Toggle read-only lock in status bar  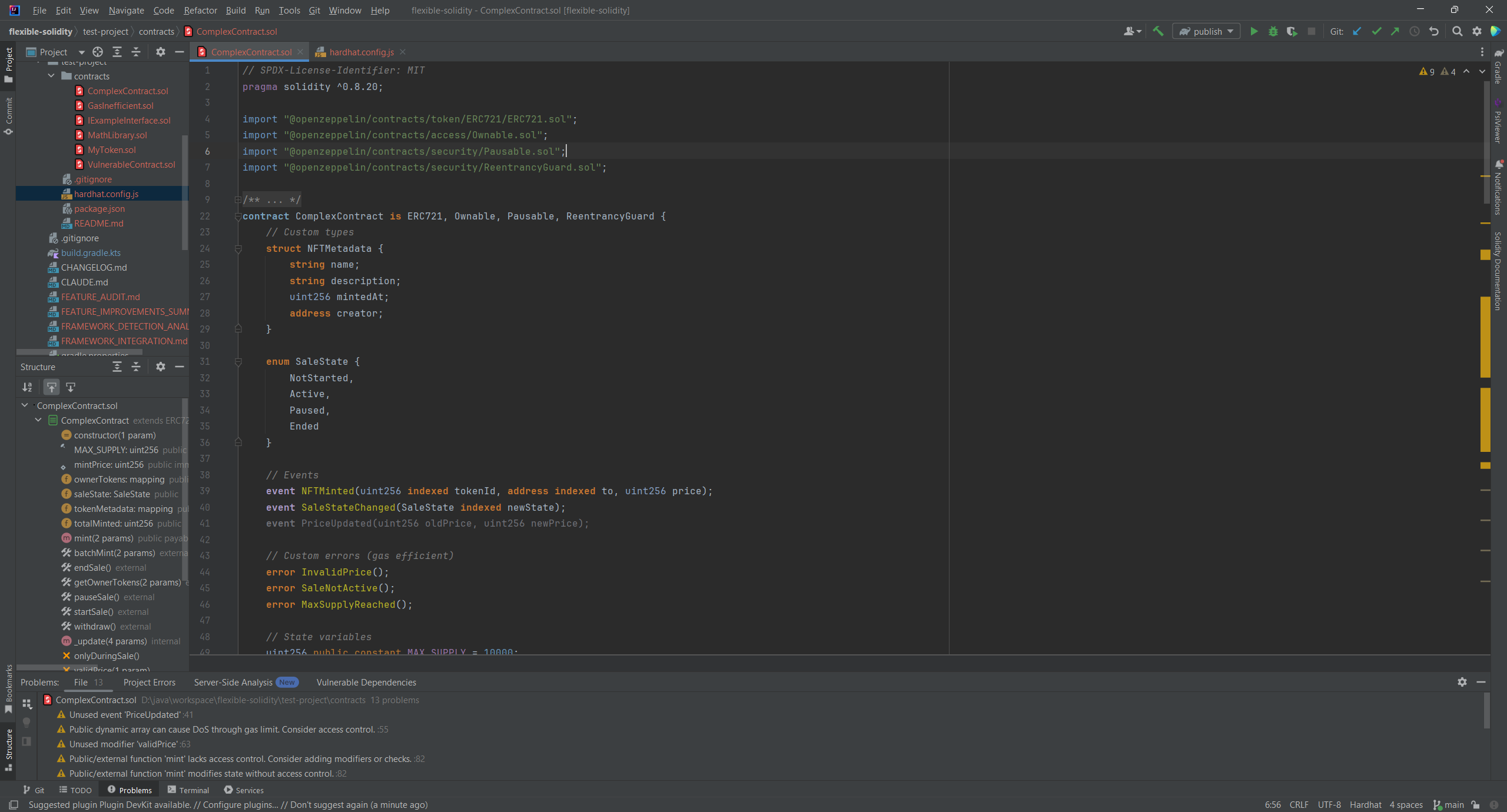click(x=1475, y=805)
